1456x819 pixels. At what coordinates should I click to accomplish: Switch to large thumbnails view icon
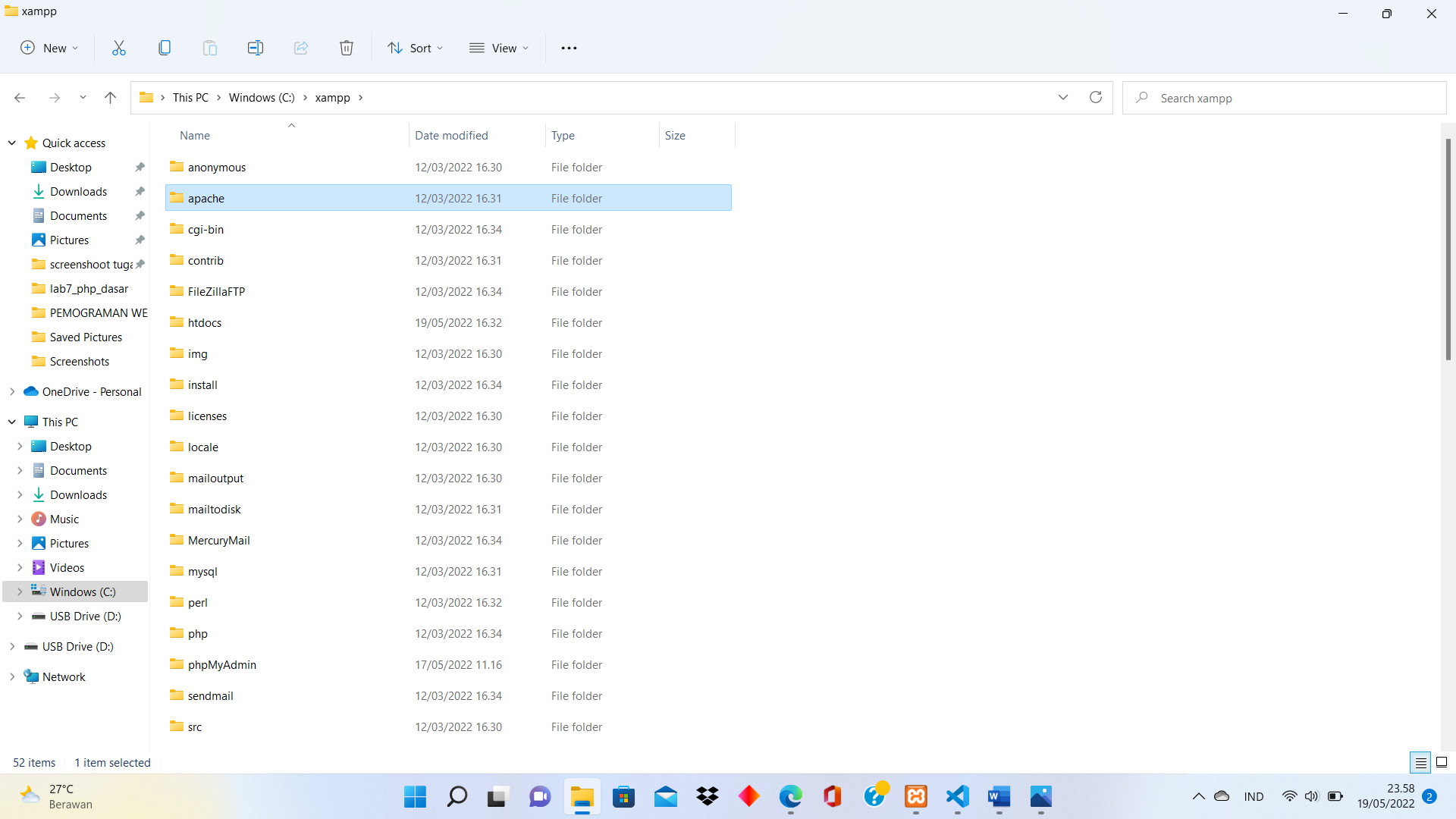(1442, 763)
